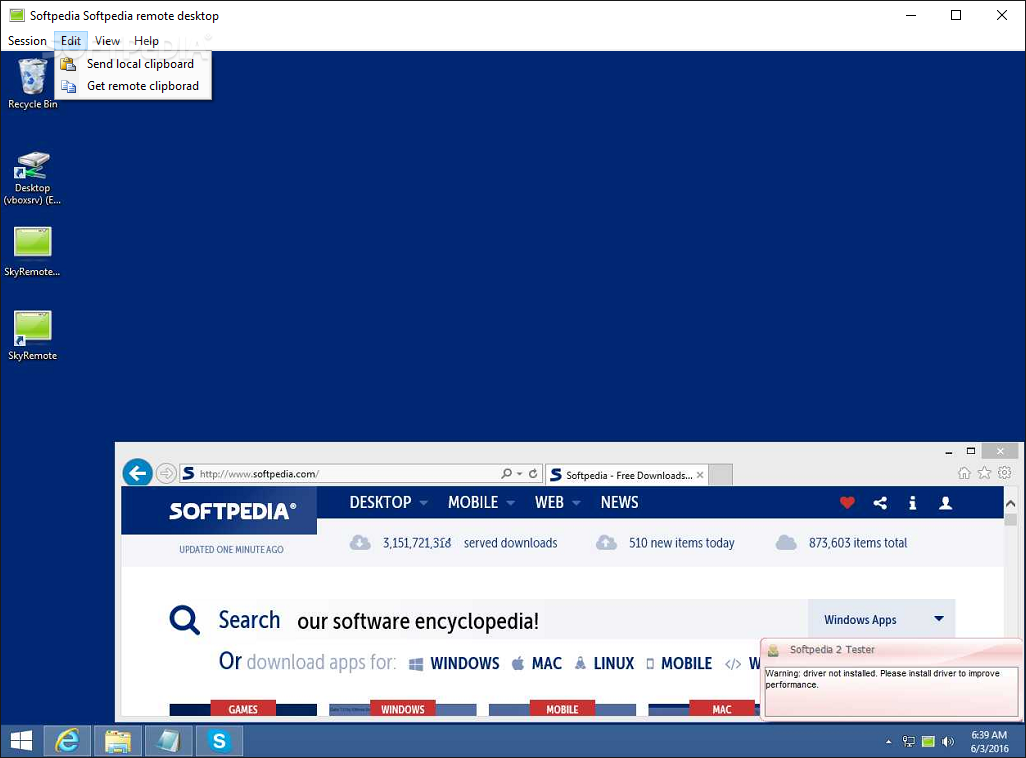Click the driver not installed warning text
The width and height of the screenshot is (1026, 758).
(x=883, y=679)
